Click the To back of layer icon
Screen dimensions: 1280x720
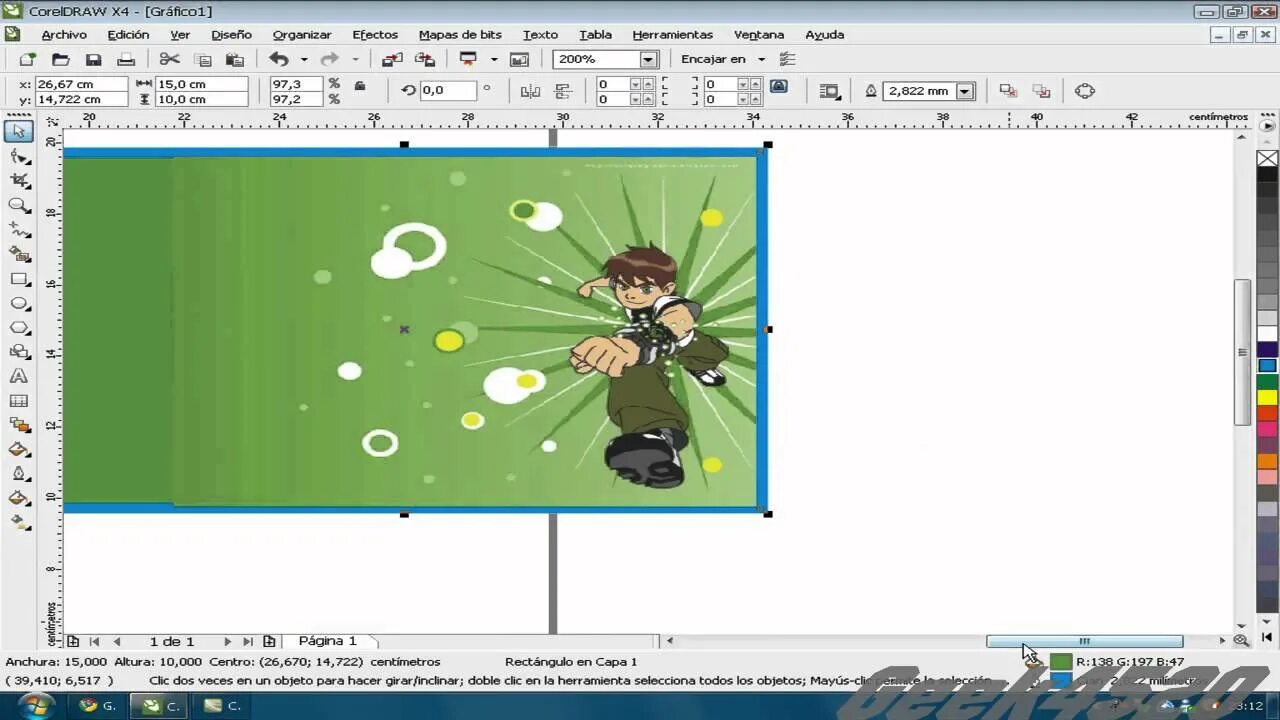pos(1041,91)
